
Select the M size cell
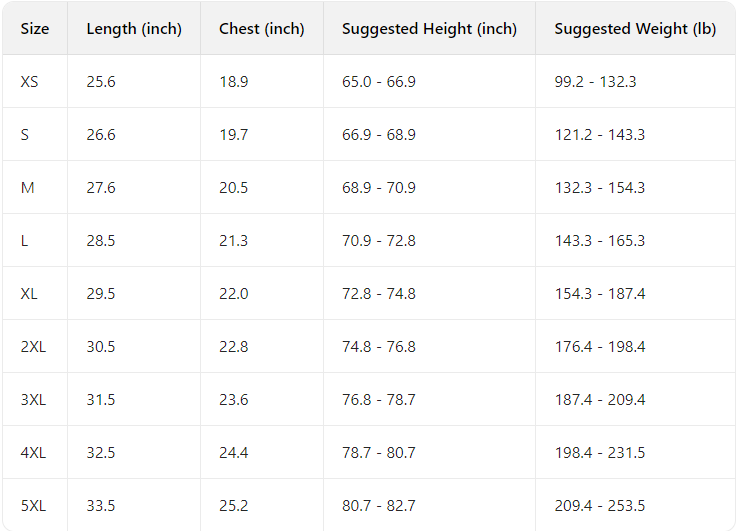click(27, 188)
